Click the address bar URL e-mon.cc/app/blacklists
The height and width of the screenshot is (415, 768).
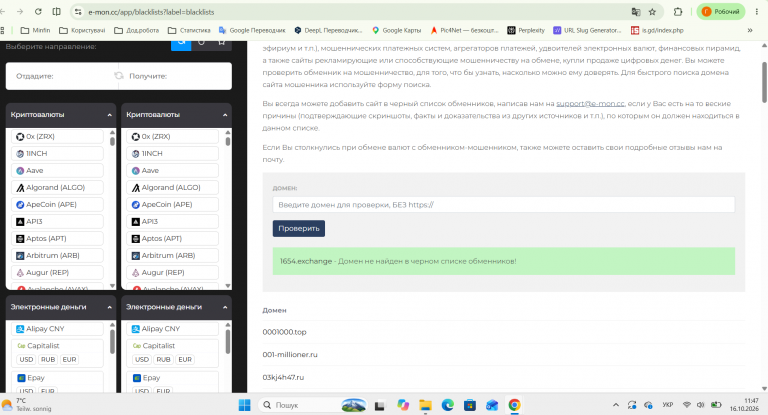pos(151,12)
